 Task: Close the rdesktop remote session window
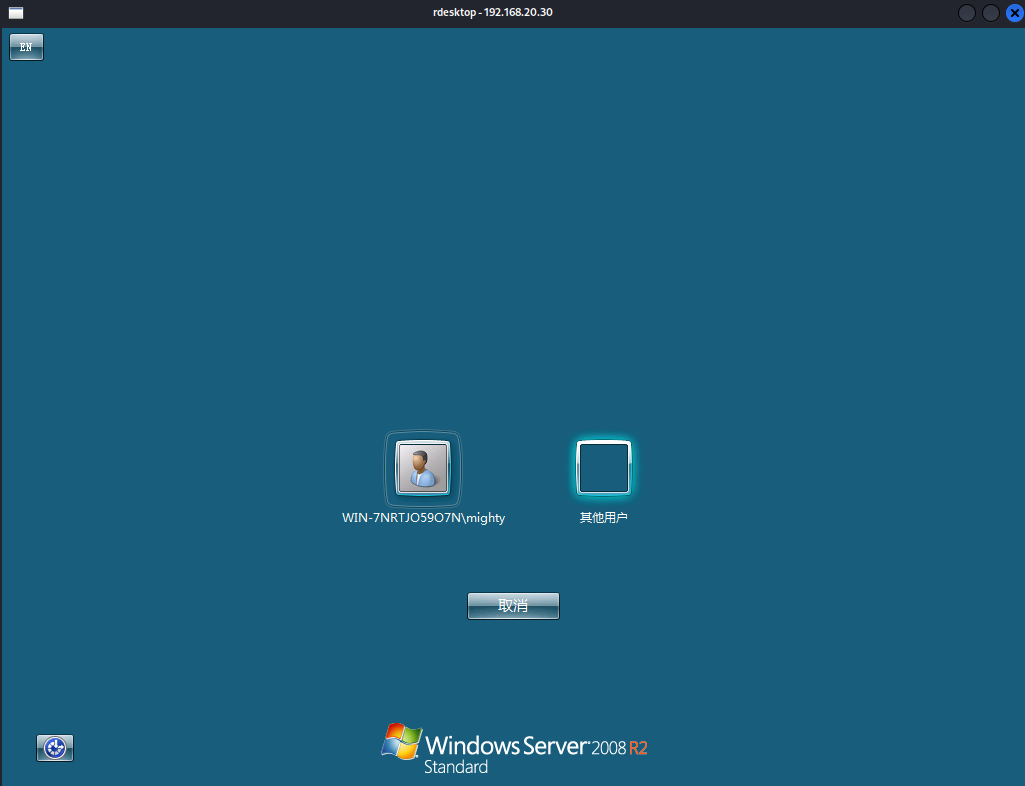(x=1013, y=13)
